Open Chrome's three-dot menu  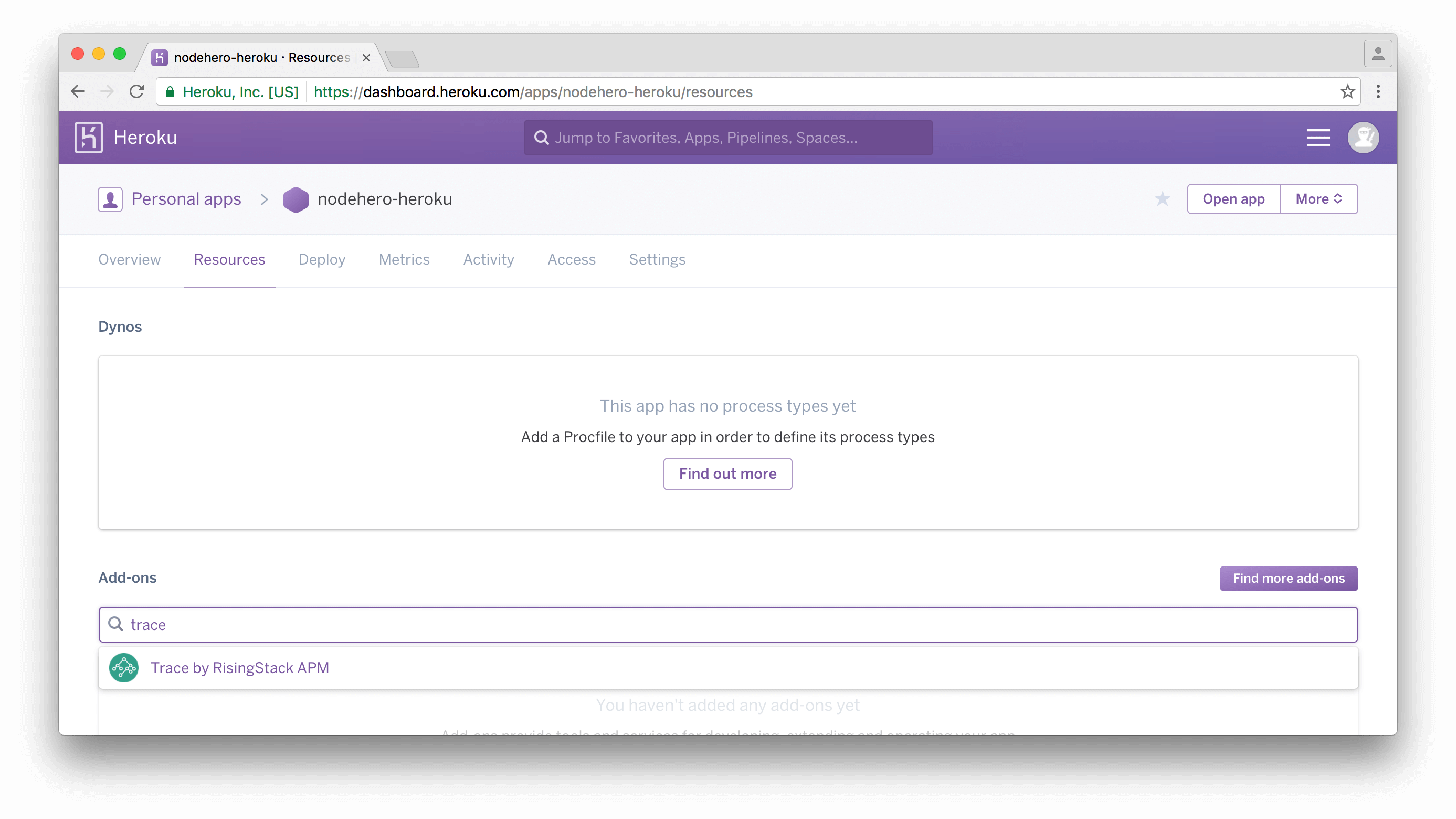(x=1378, y=91)
